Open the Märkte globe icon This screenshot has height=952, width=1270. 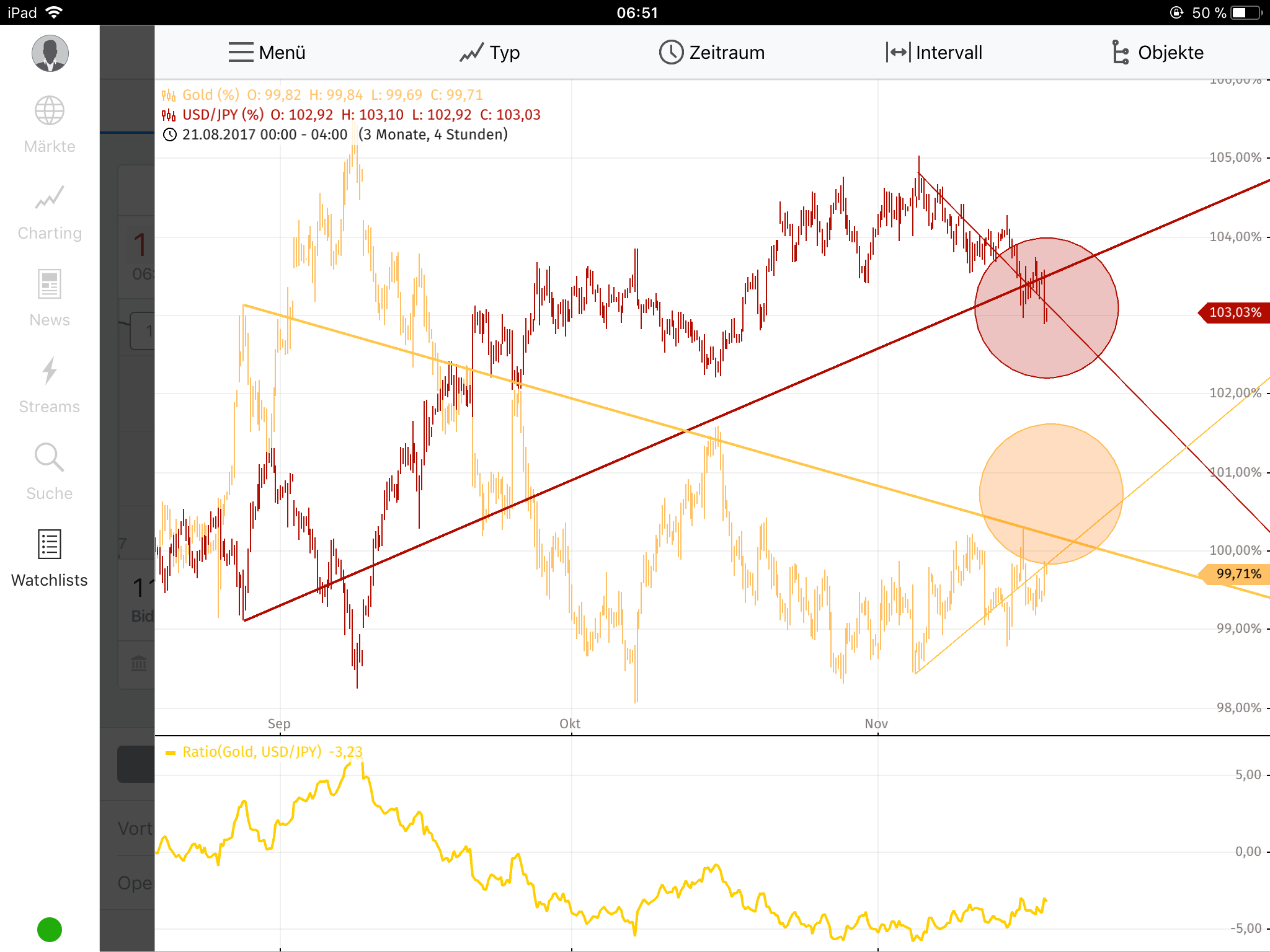(49, 110)
